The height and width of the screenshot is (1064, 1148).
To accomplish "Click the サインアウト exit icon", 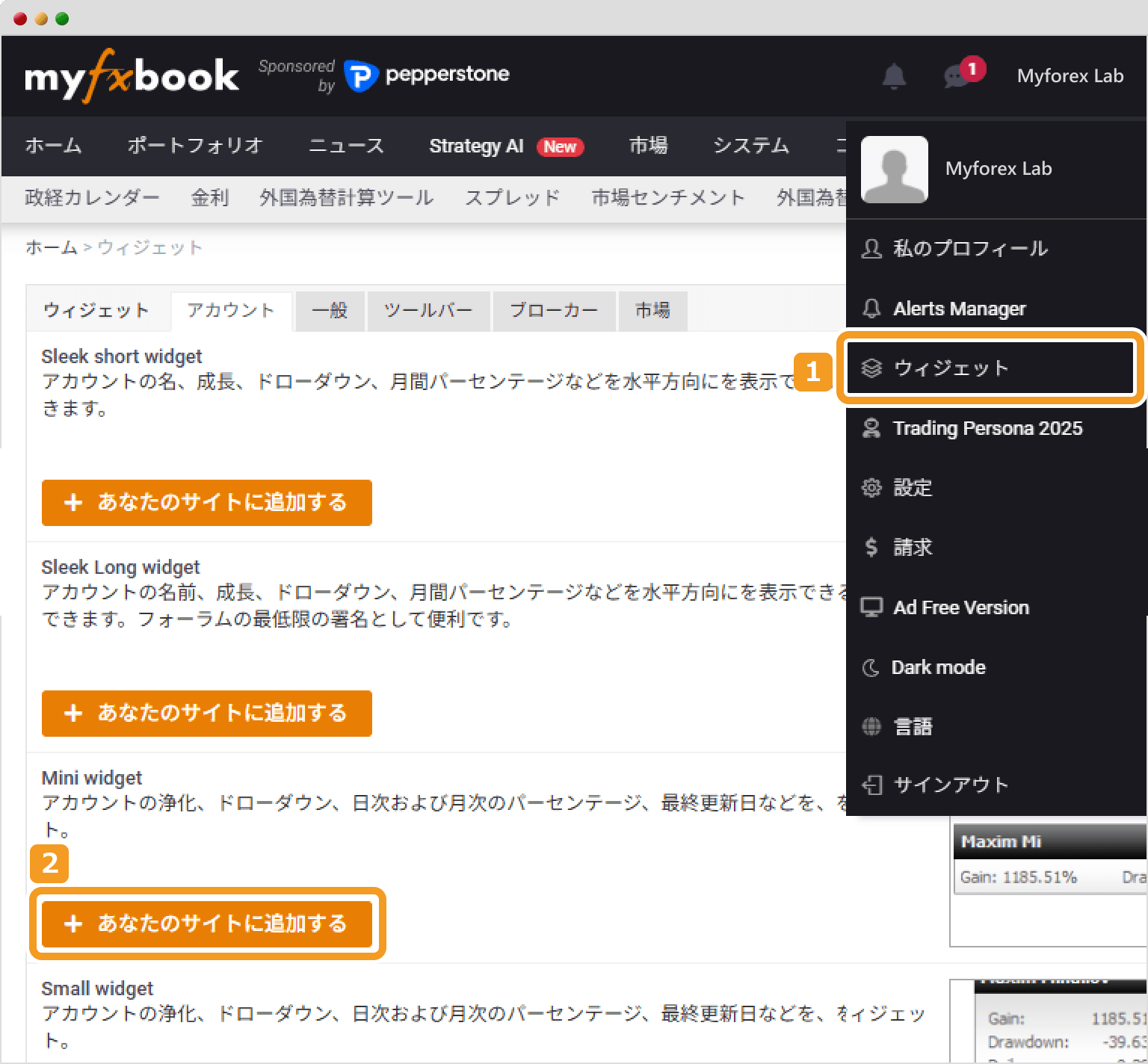I will 871,785.
